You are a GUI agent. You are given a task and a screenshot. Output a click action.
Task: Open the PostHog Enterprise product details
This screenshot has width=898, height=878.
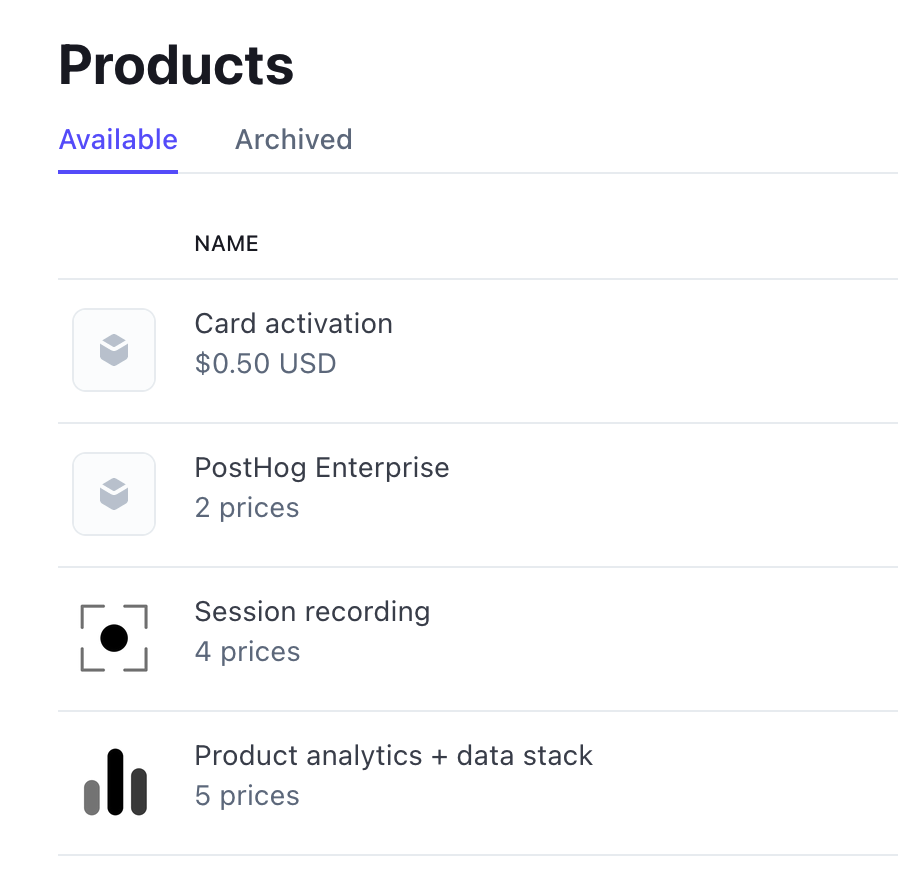[322, 467]
